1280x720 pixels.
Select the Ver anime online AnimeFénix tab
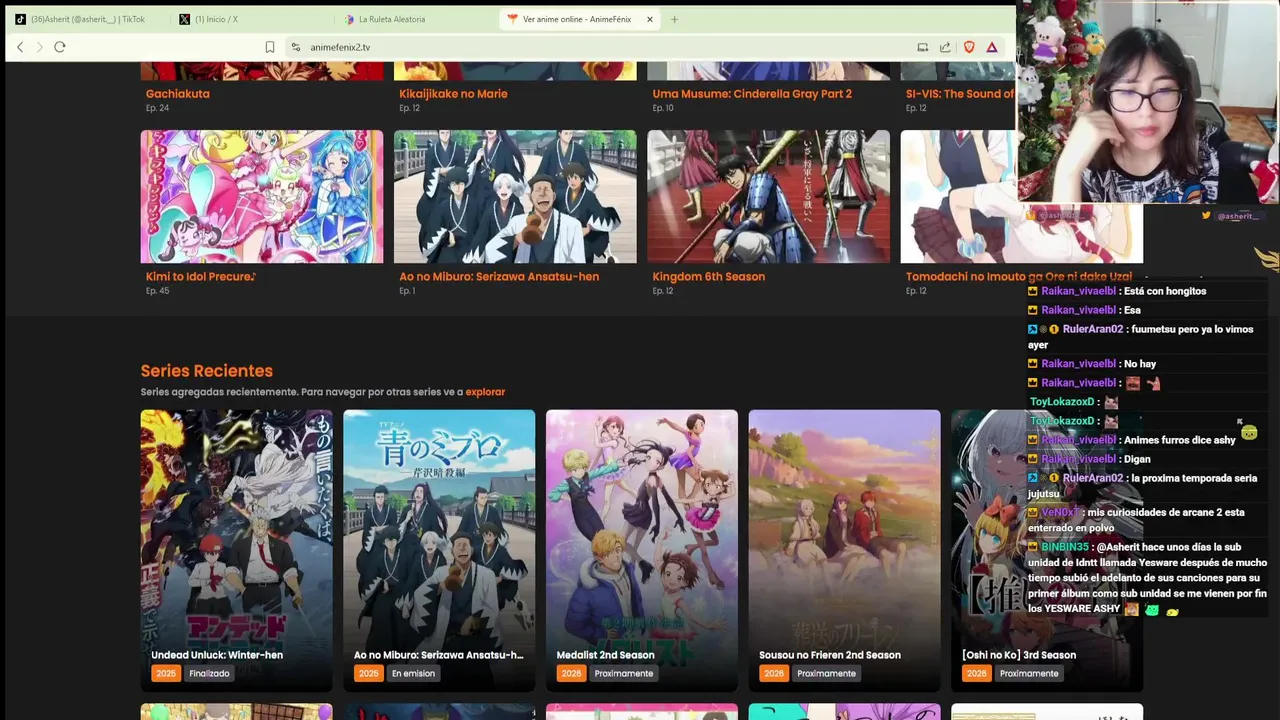[578, 19]
